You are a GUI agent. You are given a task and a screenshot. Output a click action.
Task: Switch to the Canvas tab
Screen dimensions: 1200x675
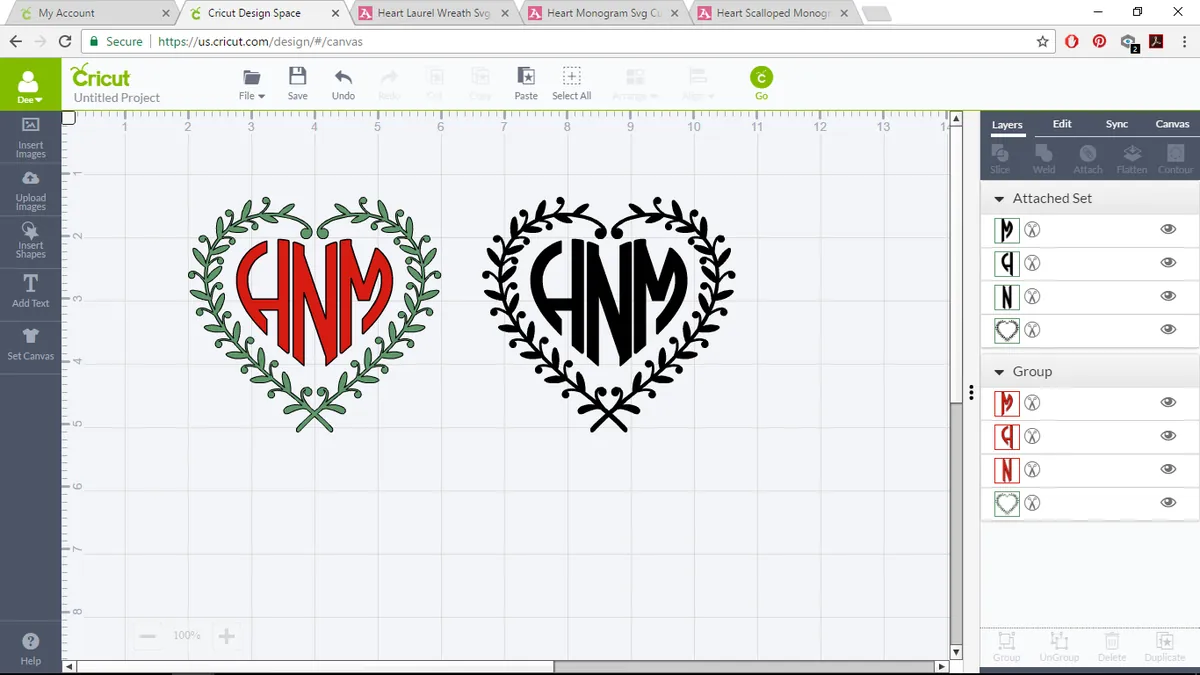click(1173, 124)
